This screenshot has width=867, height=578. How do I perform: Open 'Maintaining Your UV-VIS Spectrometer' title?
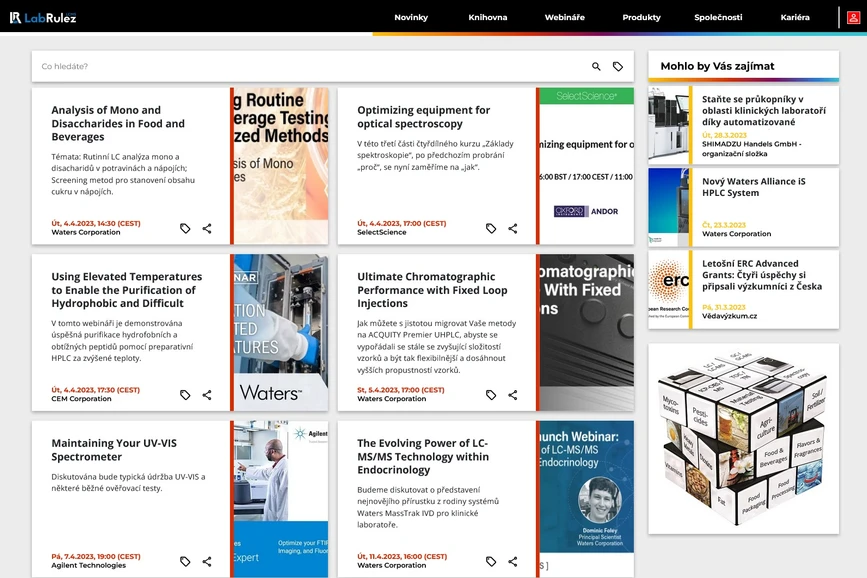114,450
